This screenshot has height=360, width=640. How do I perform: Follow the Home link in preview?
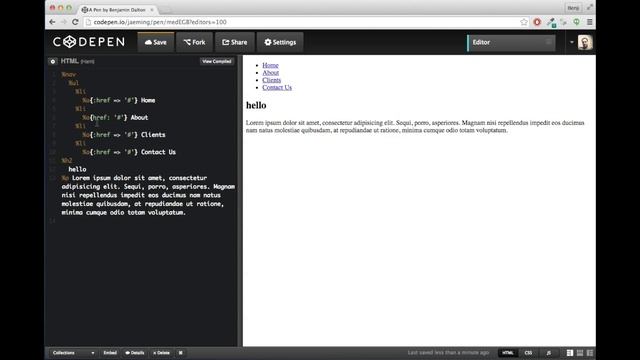pyautogui.click(x=270, y=65)
